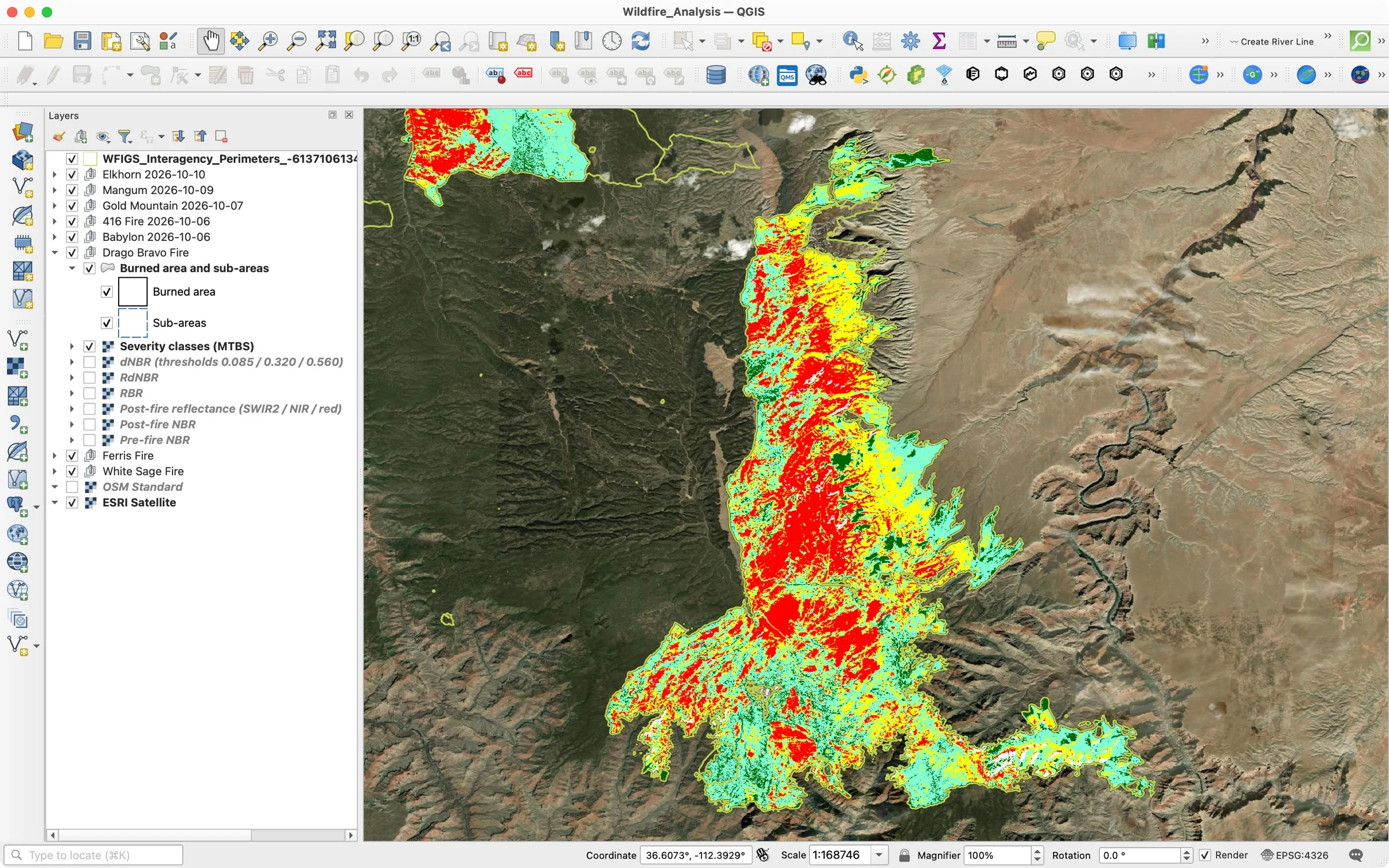The width and height of the screenshot is (1389, 868).
Task: Toggle the Render checkbox in status bar
Action: point(1205,855)
